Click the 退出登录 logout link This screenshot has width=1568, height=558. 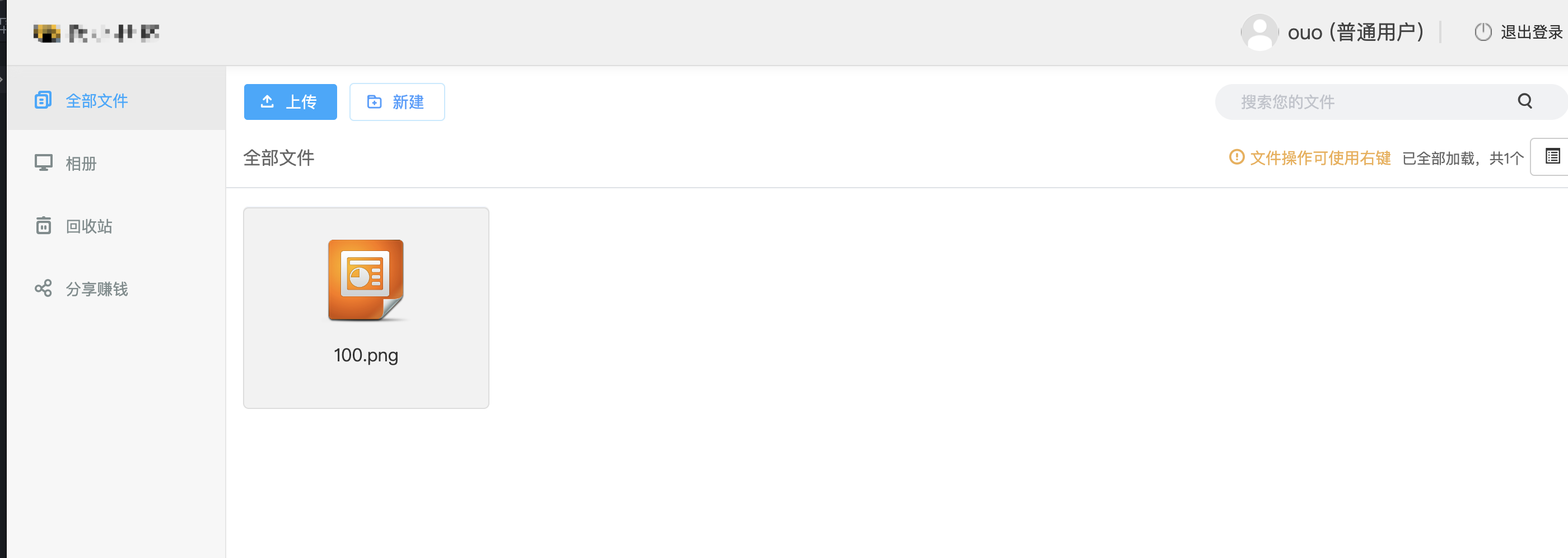pyautogui.click(x=1531, y=32)
